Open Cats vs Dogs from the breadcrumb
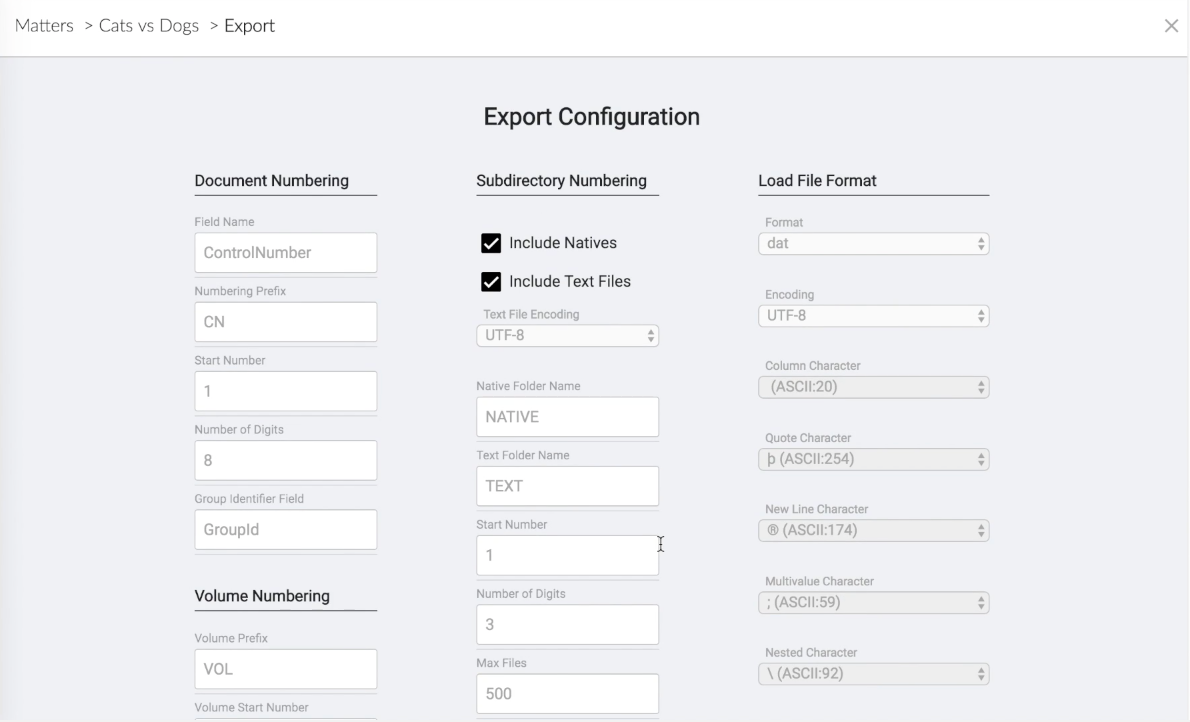 click(x=149, y=25)
